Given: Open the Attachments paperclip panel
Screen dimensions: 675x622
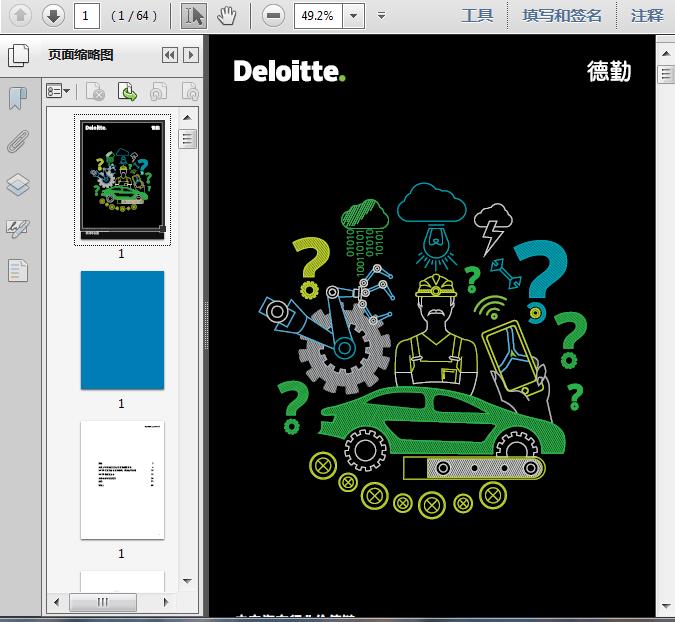Looking at the screenshot, I should [x=18, y=141].
